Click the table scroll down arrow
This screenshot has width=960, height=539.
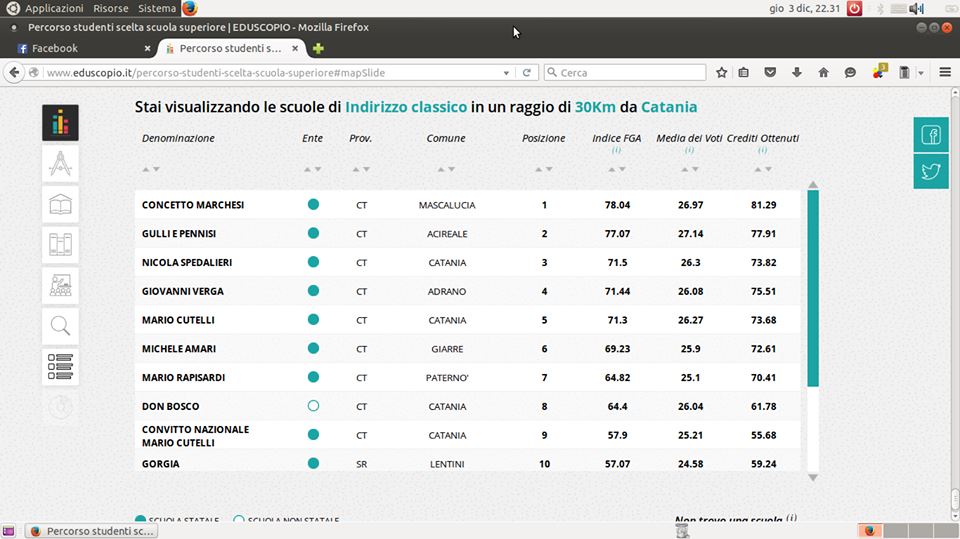812,478
